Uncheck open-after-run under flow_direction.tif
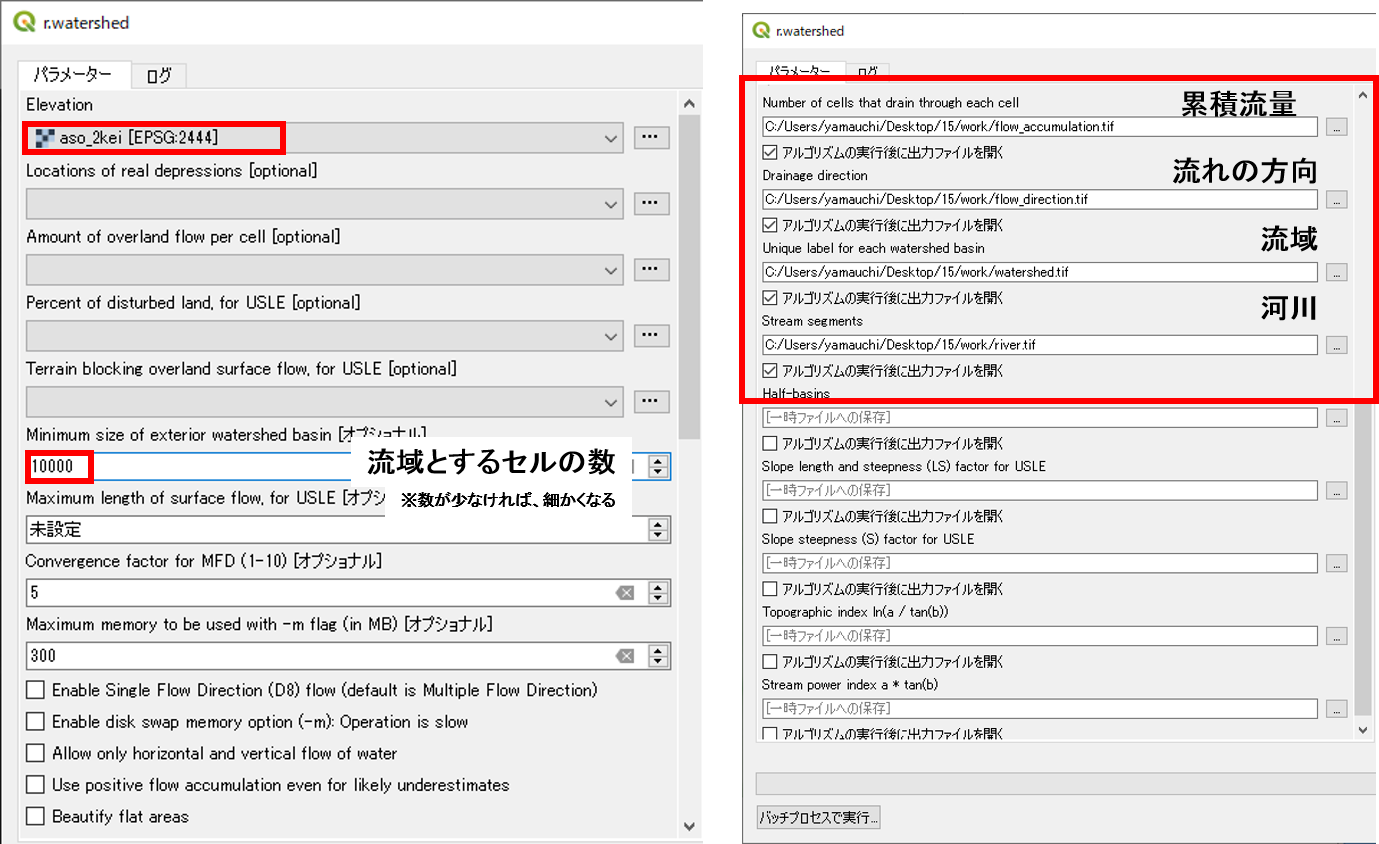Viewport: 1379px width, 844px height. click(x=769, y=225)
